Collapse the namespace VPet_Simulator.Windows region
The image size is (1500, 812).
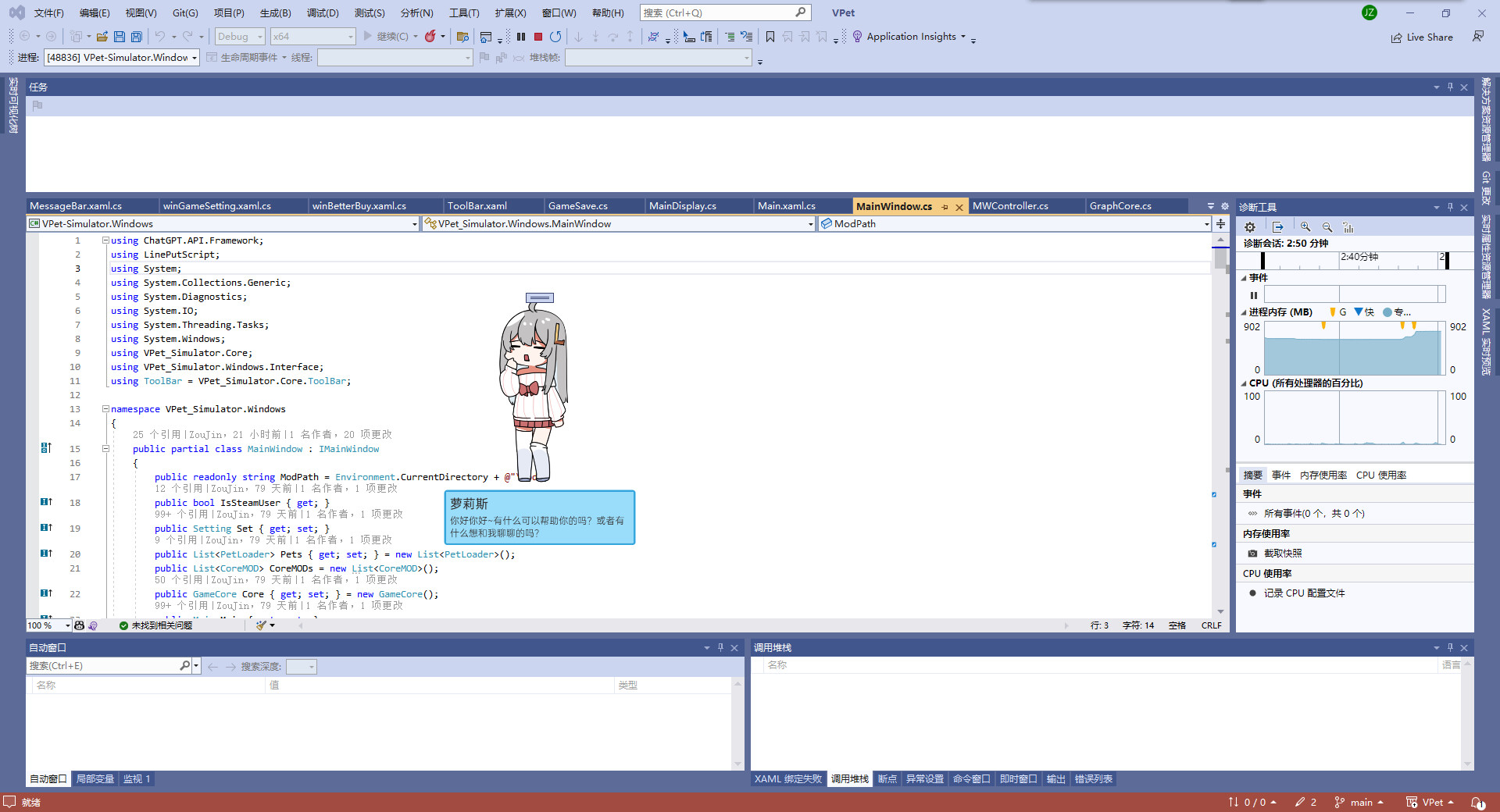105,408
